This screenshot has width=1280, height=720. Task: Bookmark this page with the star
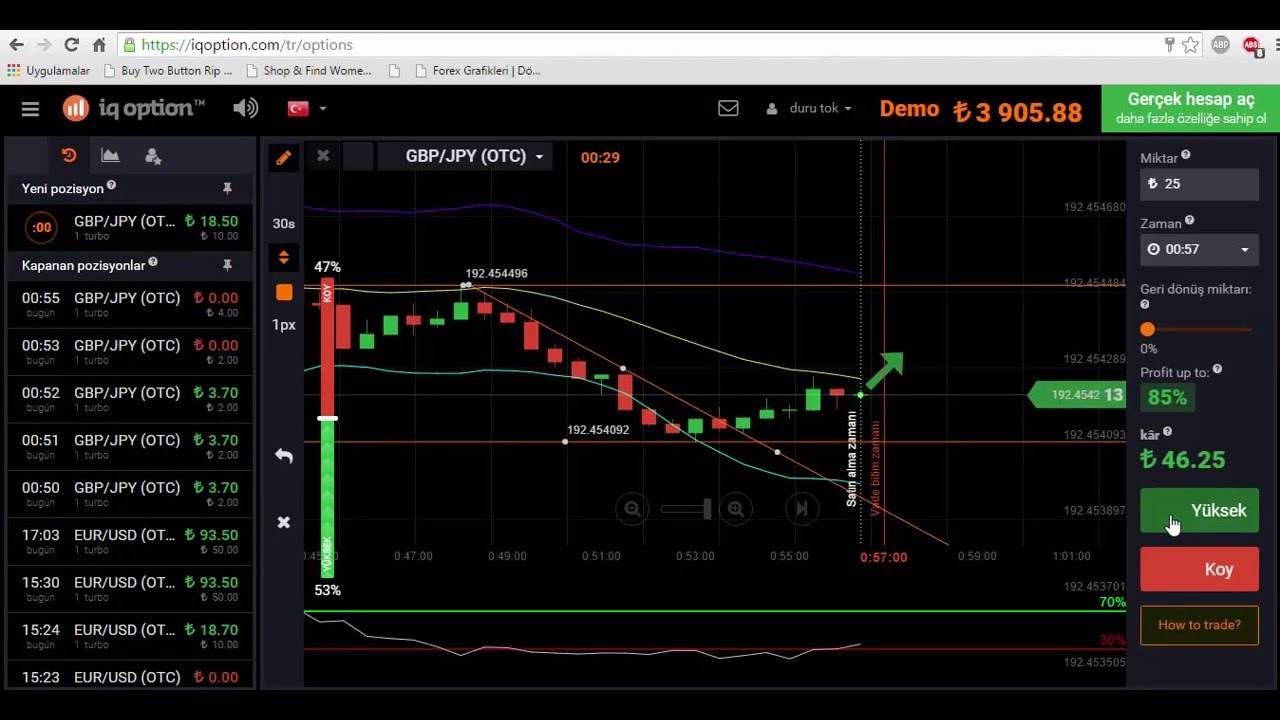click(x=1190, y=45)
